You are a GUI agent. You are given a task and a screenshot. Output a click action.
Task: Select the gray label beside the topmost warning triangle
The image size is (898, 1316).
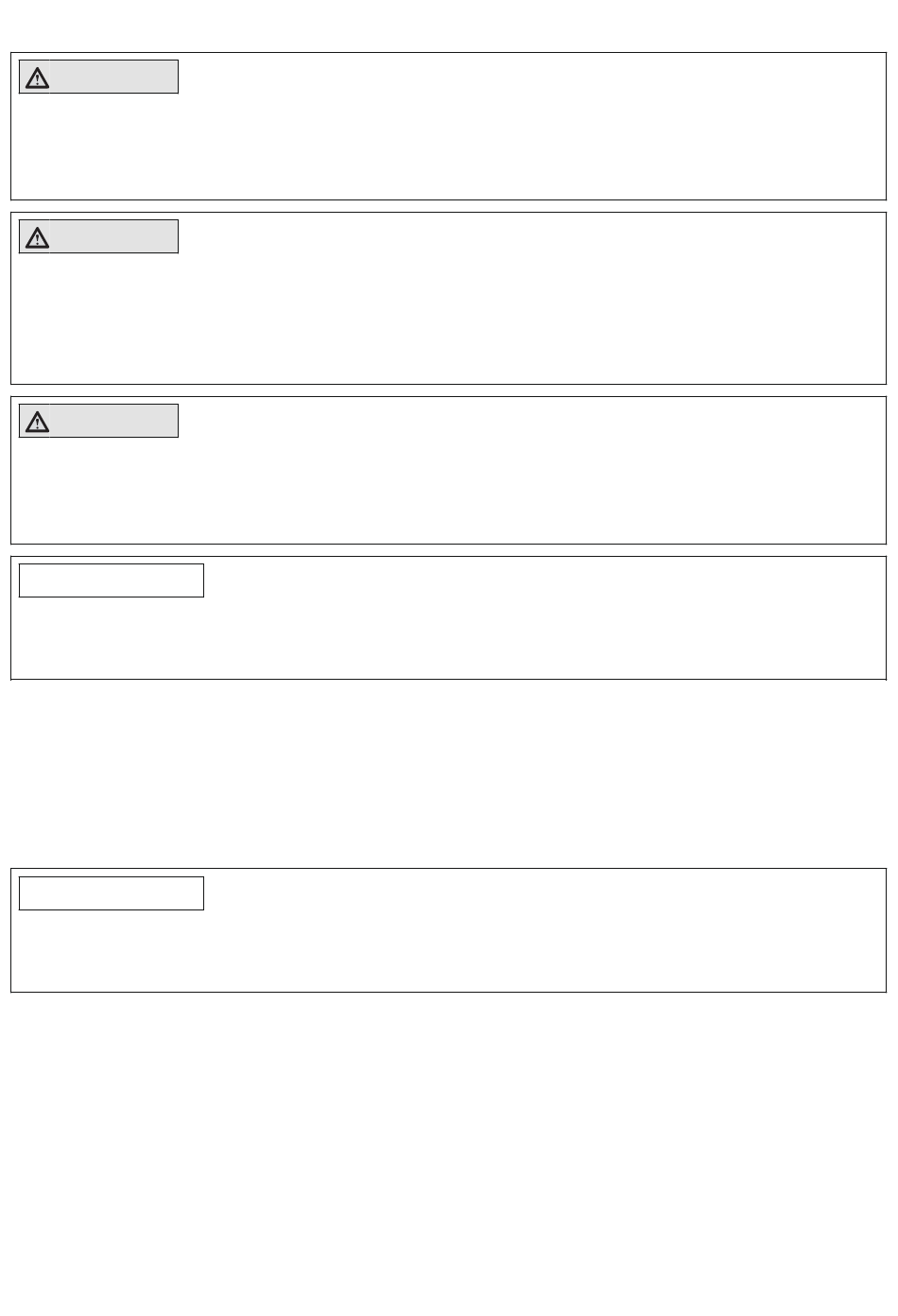(x=113, y=78)
